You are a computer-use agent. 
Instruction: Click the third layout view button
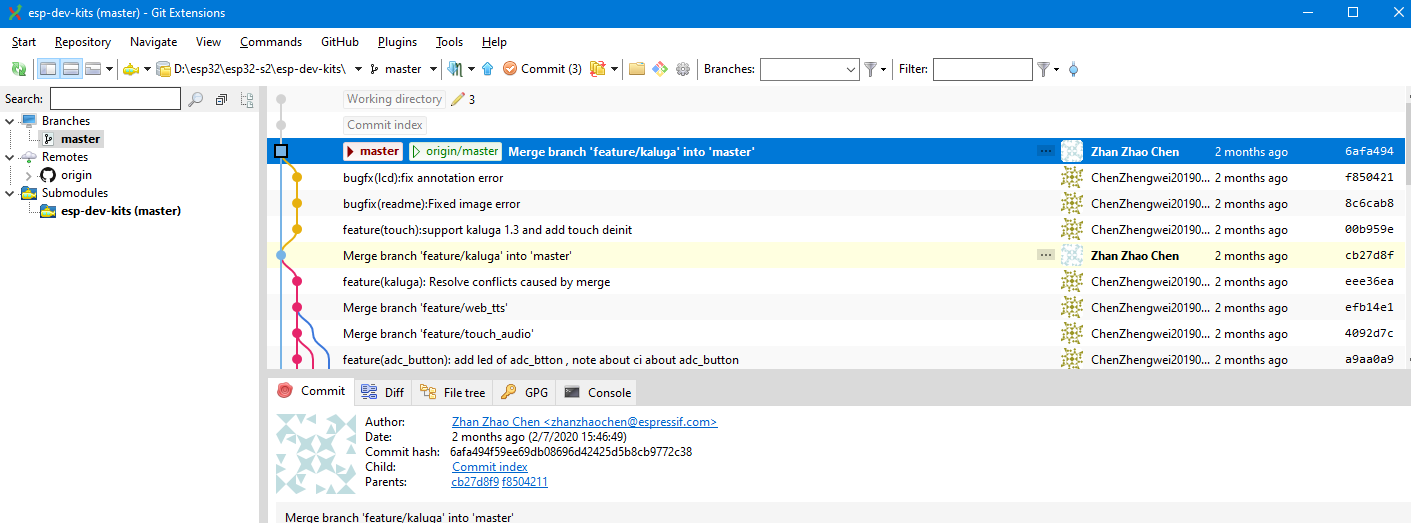point(93,69)
